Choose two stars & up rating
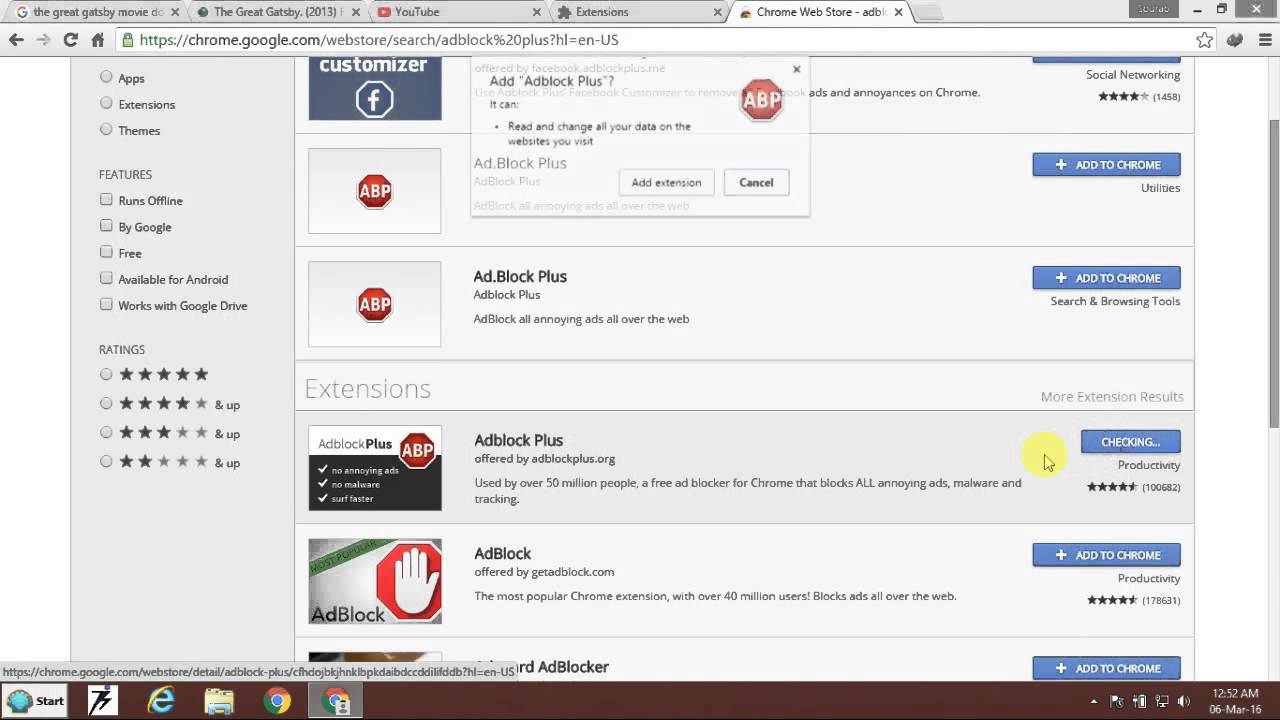The width and height of the screenshot is (1280, 720). tap(106, 461)
